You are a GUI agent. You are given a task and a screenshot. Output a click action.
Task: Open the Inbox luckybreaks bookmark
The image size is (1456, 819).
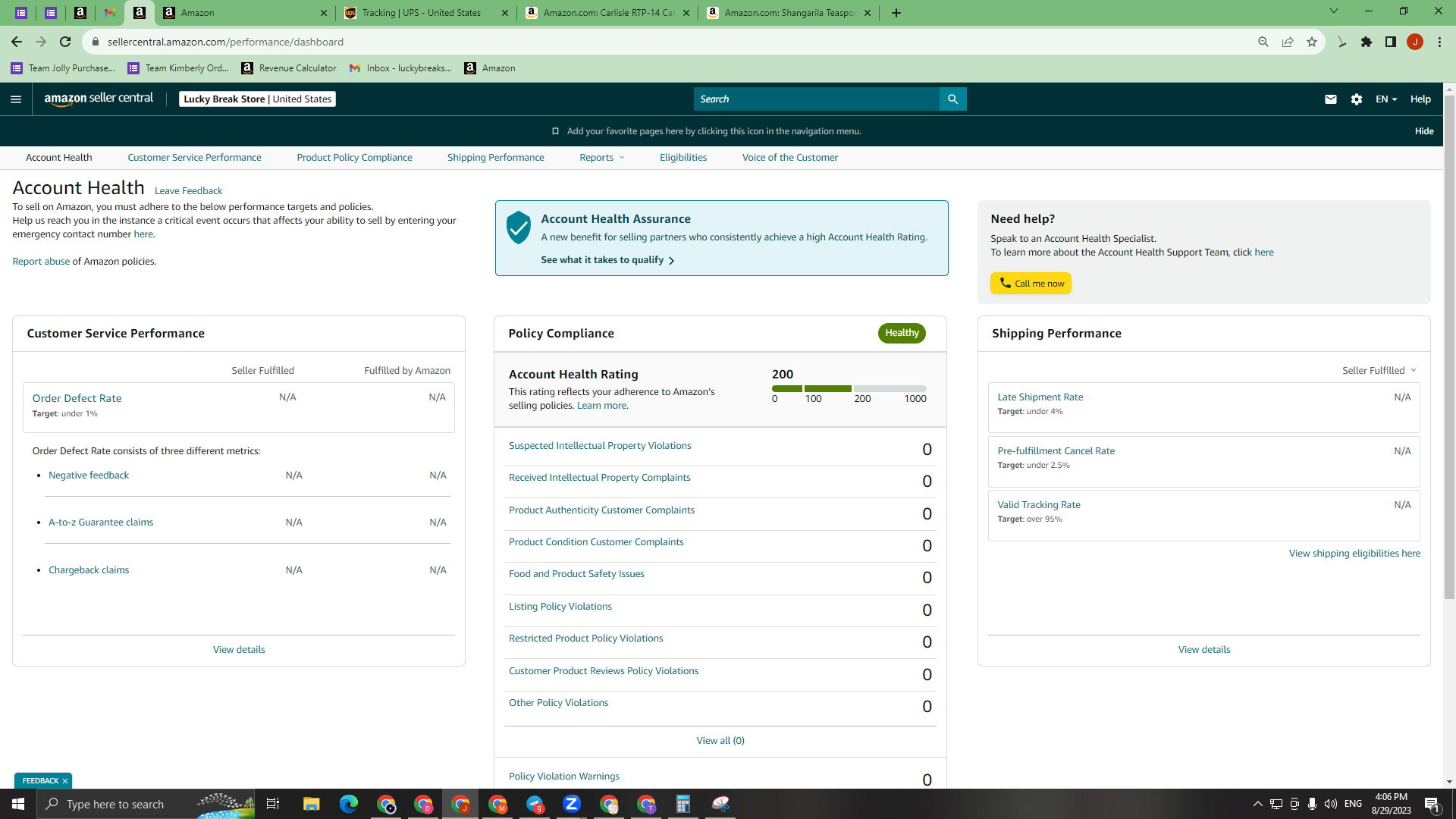400,68
